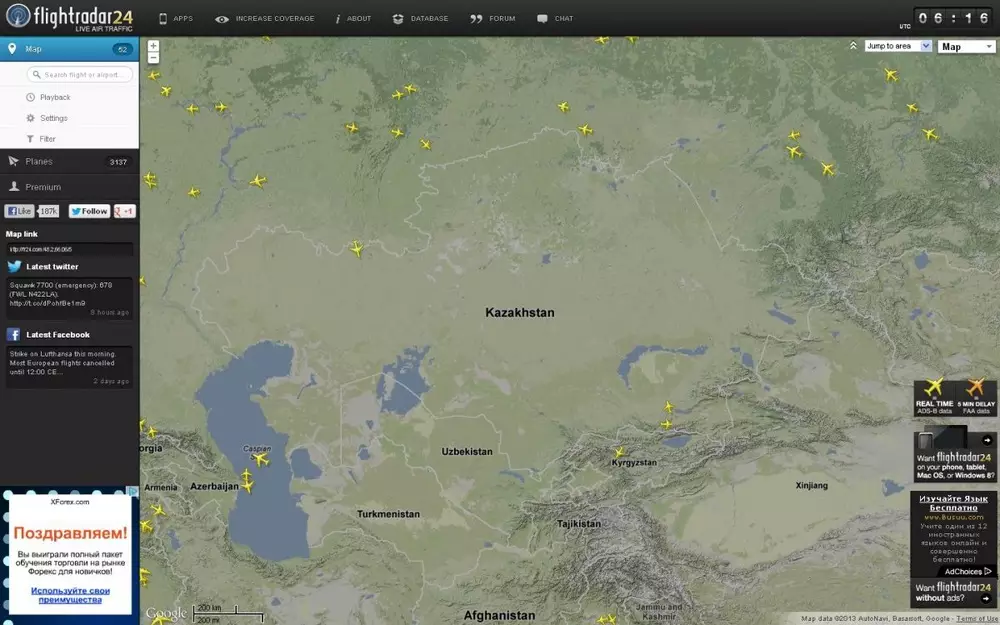Open the Premium sidebar section
This screenshot has height=625, width=1000.
coord(43,187)
